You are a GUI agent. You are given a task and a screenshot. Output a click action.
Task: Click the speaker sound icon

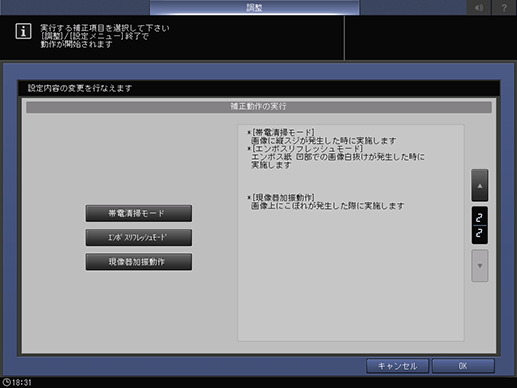(479, 7)
